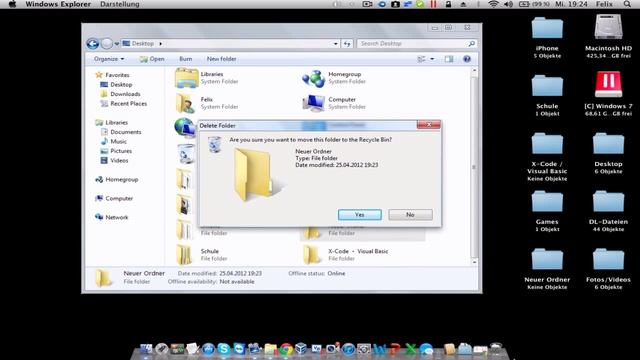The height and width of the screenshot is (360, 640).
Task: Select the Homegroup system folder icon
Action: [x=313, y=78]
